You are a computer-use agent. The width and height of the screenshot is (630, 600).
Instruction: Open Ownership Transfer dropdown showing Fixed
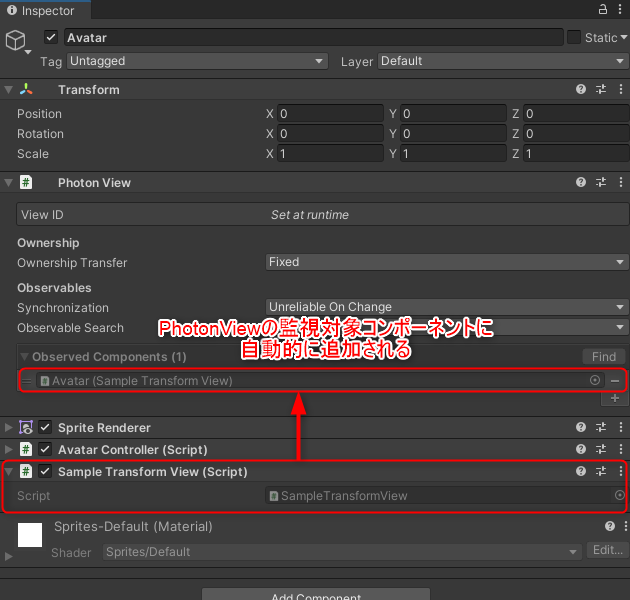click(x=447, y=262)
